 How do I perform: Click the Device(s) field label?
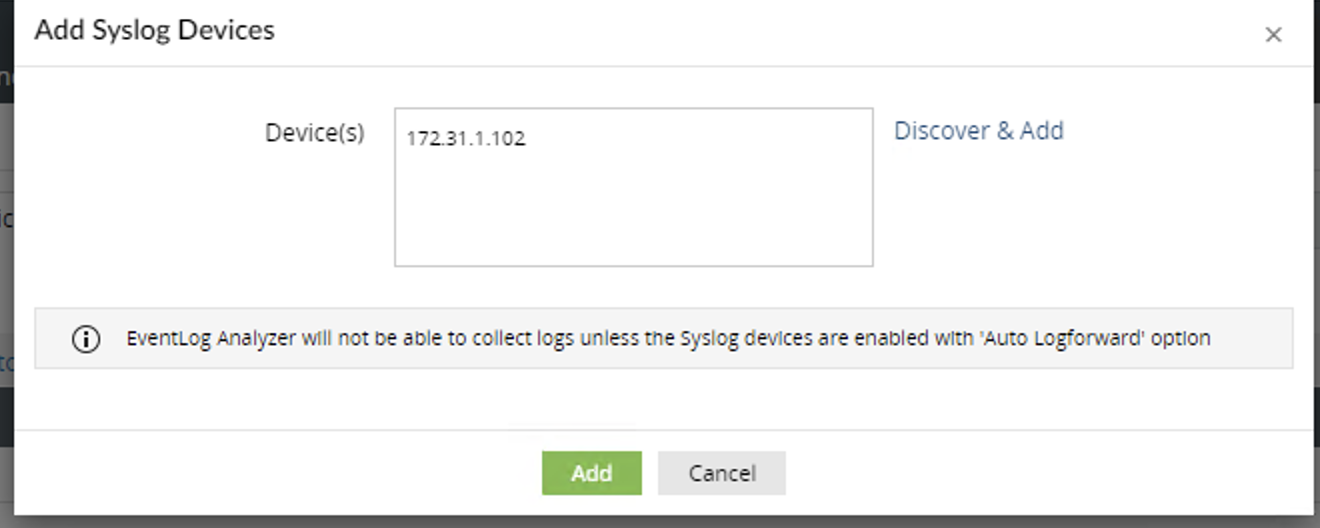(314, 132)
